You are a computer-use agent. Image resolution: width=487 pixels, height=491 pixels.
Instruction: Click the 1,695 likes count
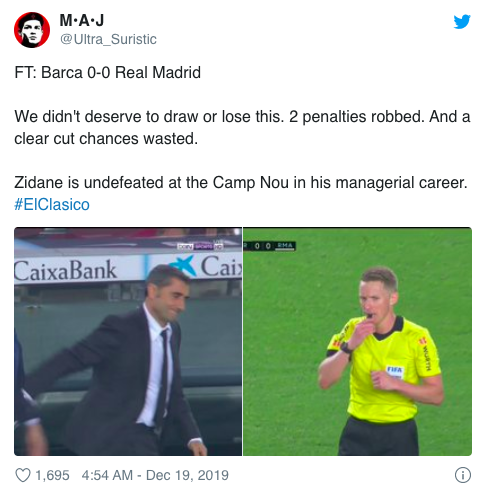tap(52, 475)
